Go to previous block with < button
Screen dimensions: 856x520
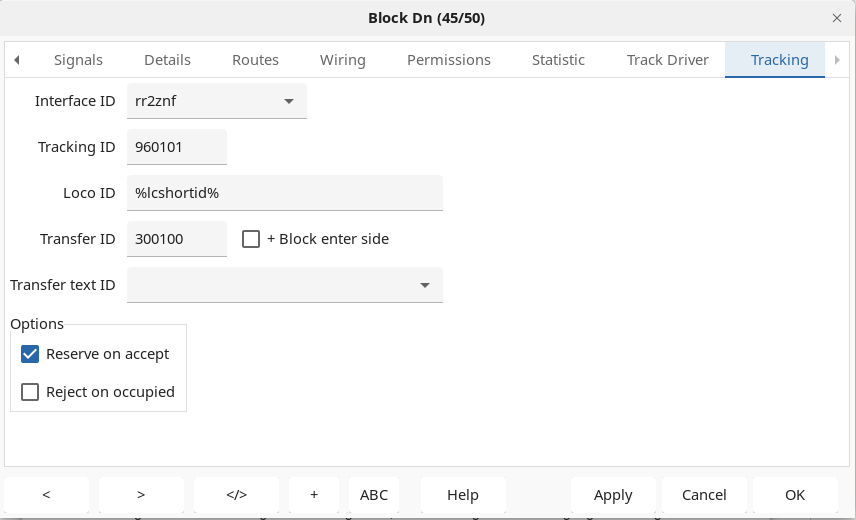click(47, 495)
